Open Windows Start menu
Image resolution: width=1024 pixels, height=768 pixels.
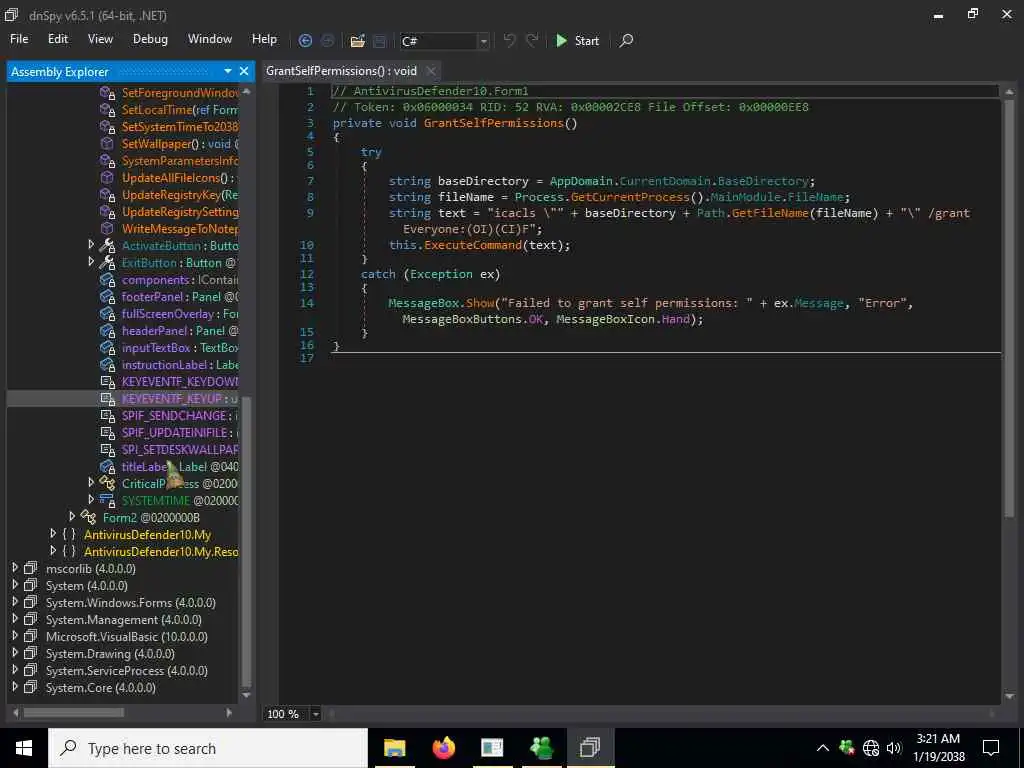pos(24,748)
